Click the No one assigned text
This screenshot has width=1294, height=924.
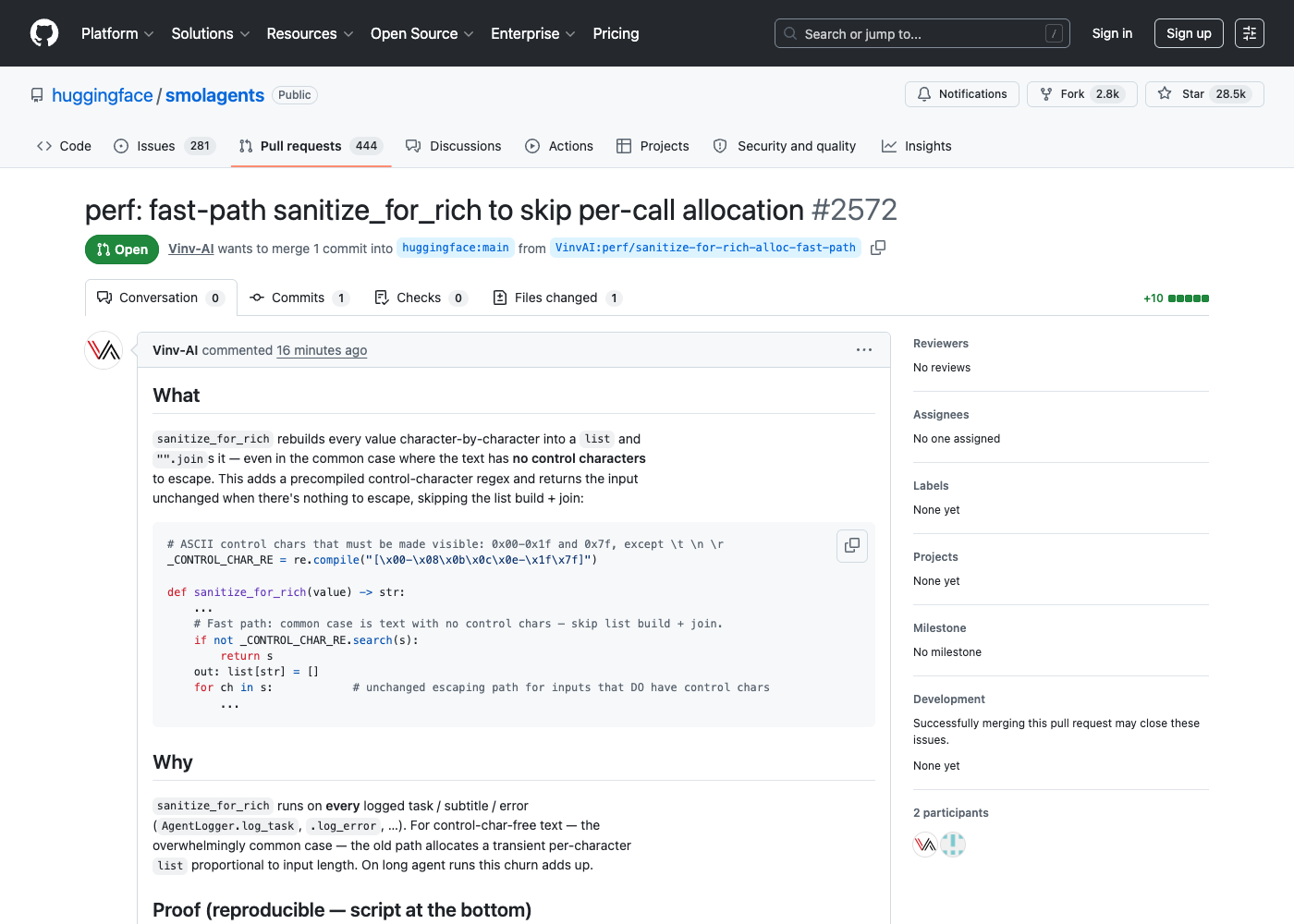click(957, 439)
